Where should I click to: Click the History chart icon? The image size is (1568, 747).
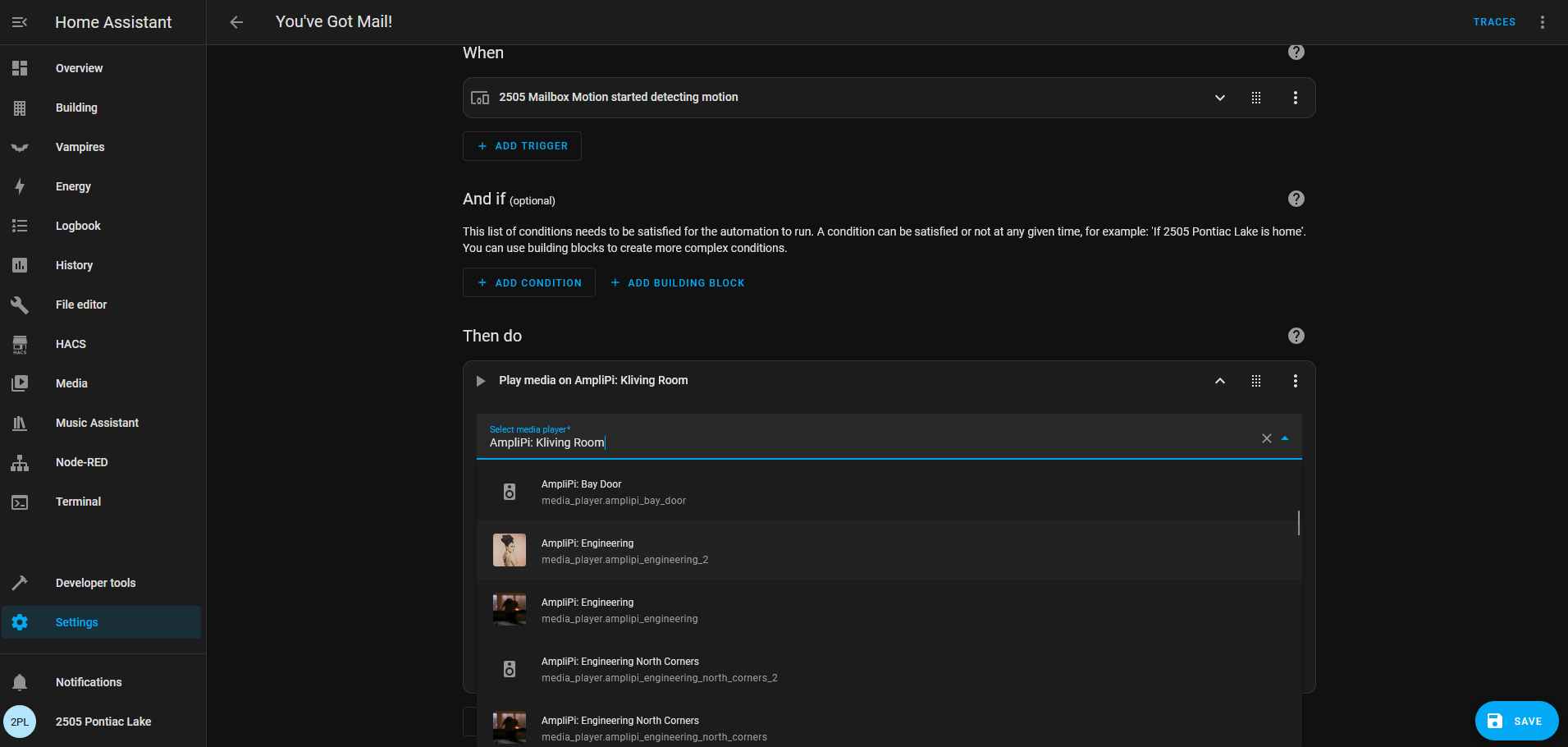[20, 265]
